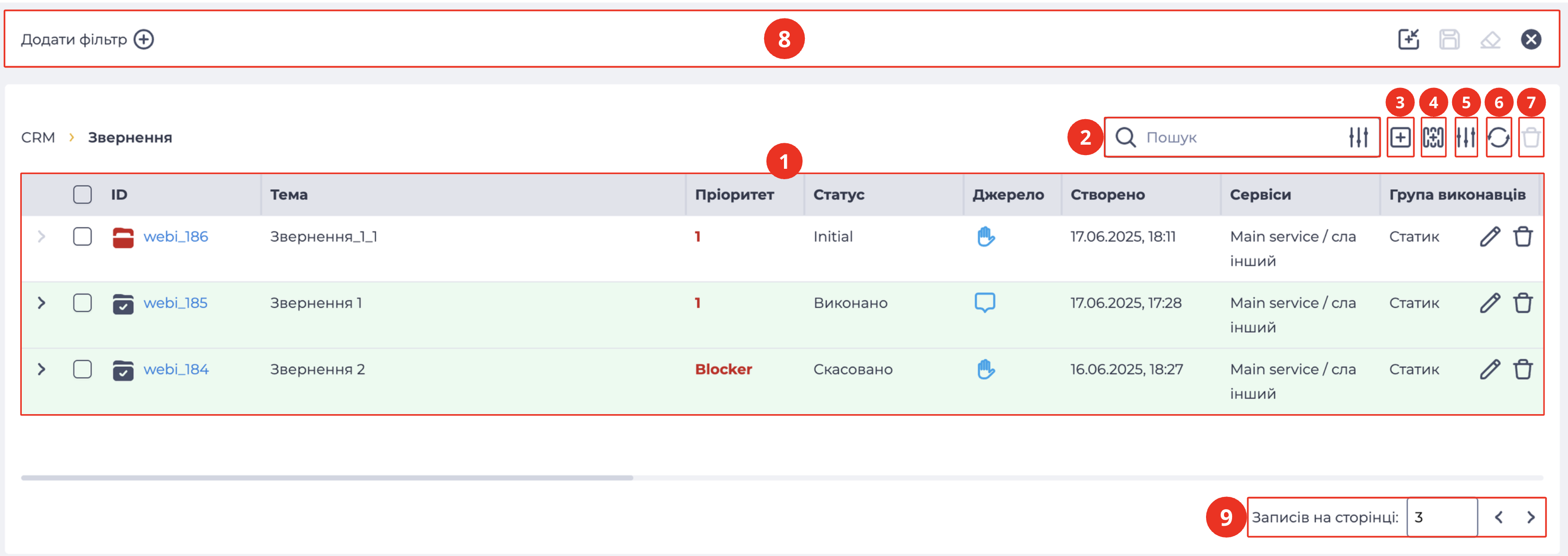Delete webi_184 row with trash icon
The image size is (1568, 556).
[x=1523, y=369]
